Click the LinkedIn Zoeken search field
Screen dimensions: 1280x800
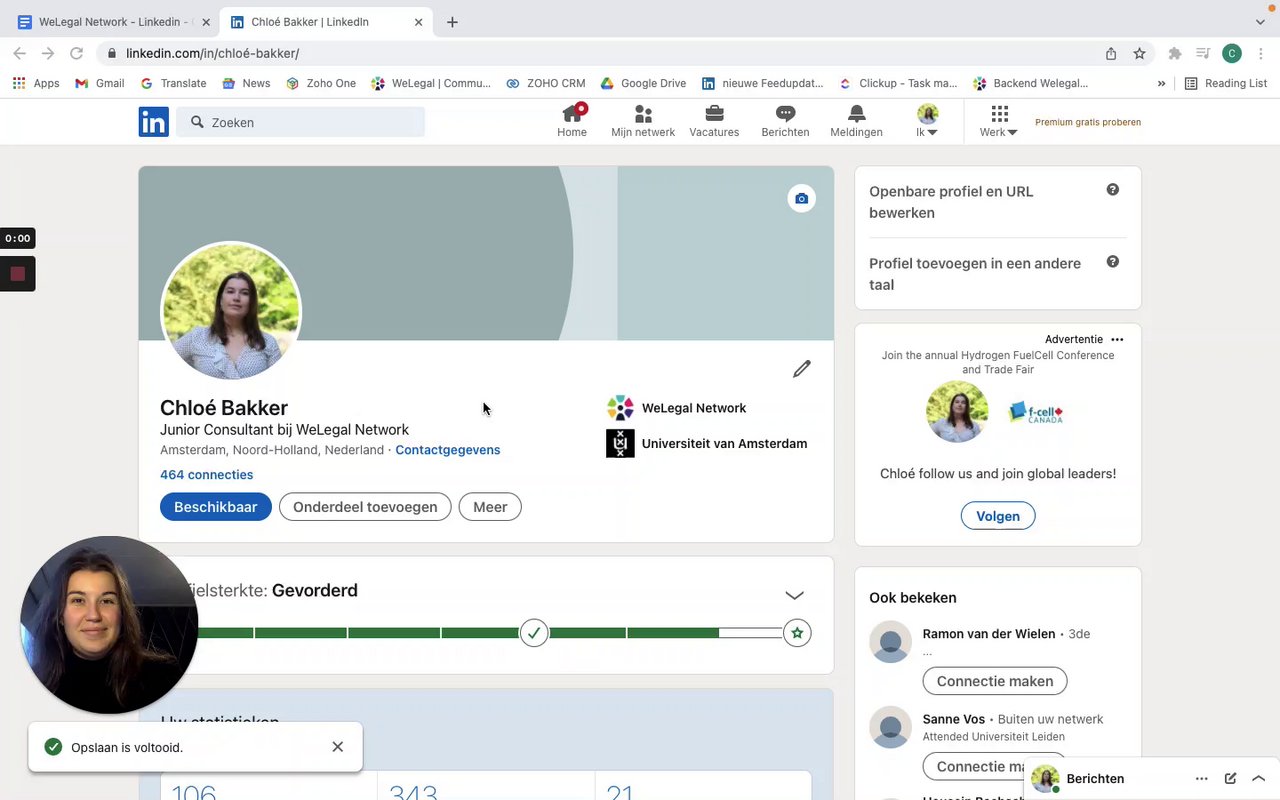(x=301, y=122)
